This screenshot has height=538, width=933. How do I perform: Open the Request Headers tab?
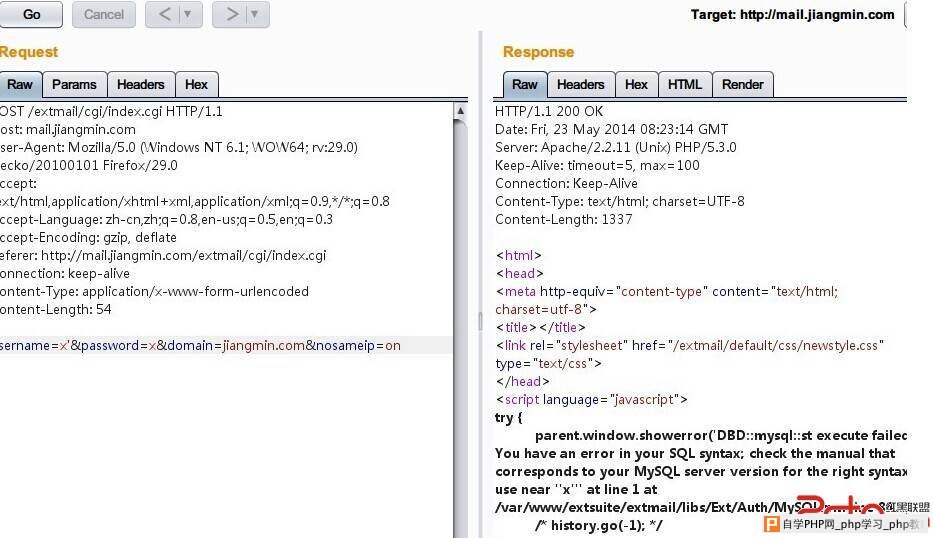(141, 85)
